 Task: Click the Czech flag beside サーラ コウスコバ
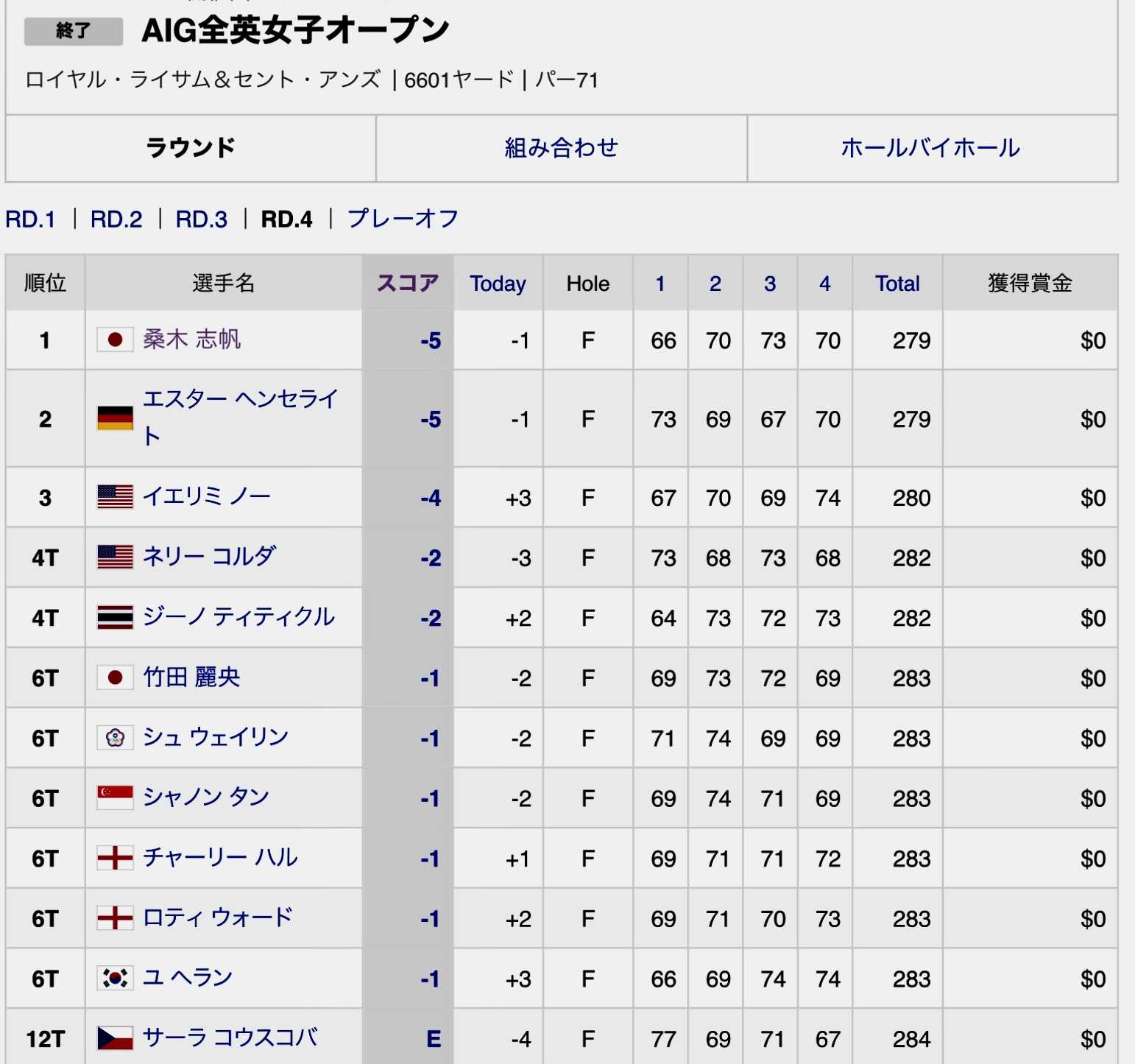tap(115, 1038)
